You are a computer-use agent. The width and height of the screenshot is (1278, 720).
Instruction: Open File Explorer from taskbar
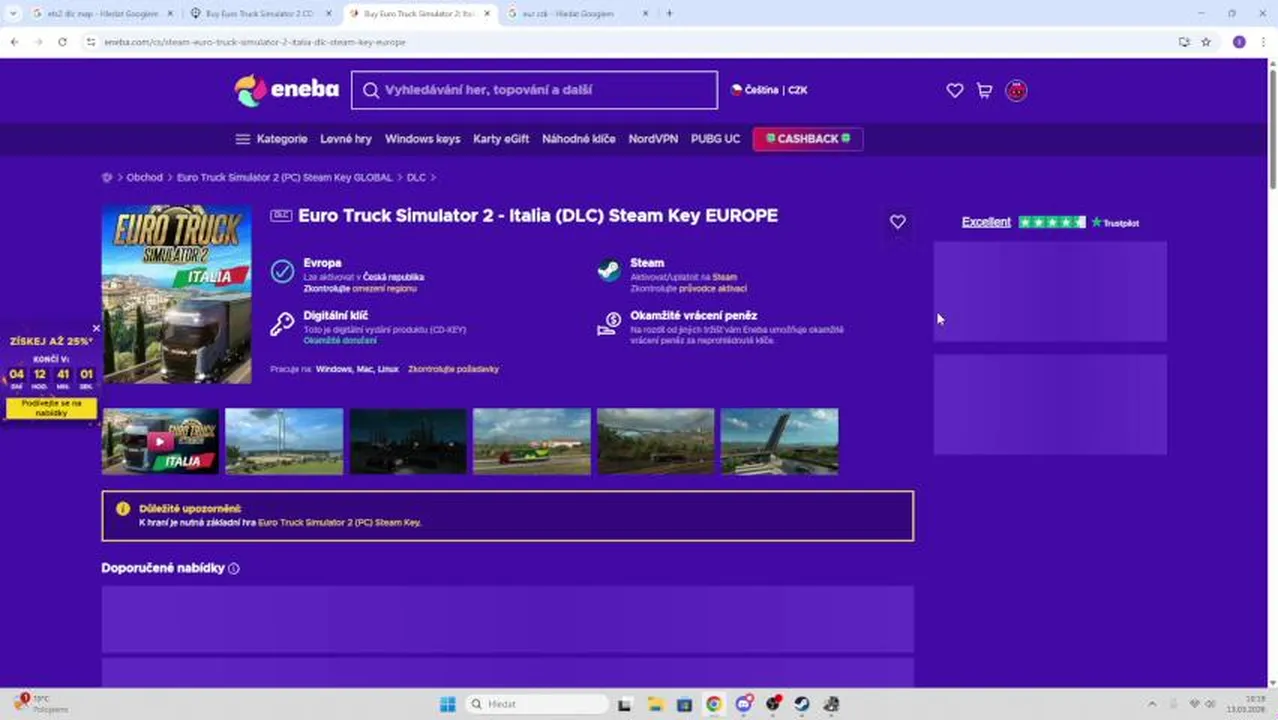pos(655,704)
